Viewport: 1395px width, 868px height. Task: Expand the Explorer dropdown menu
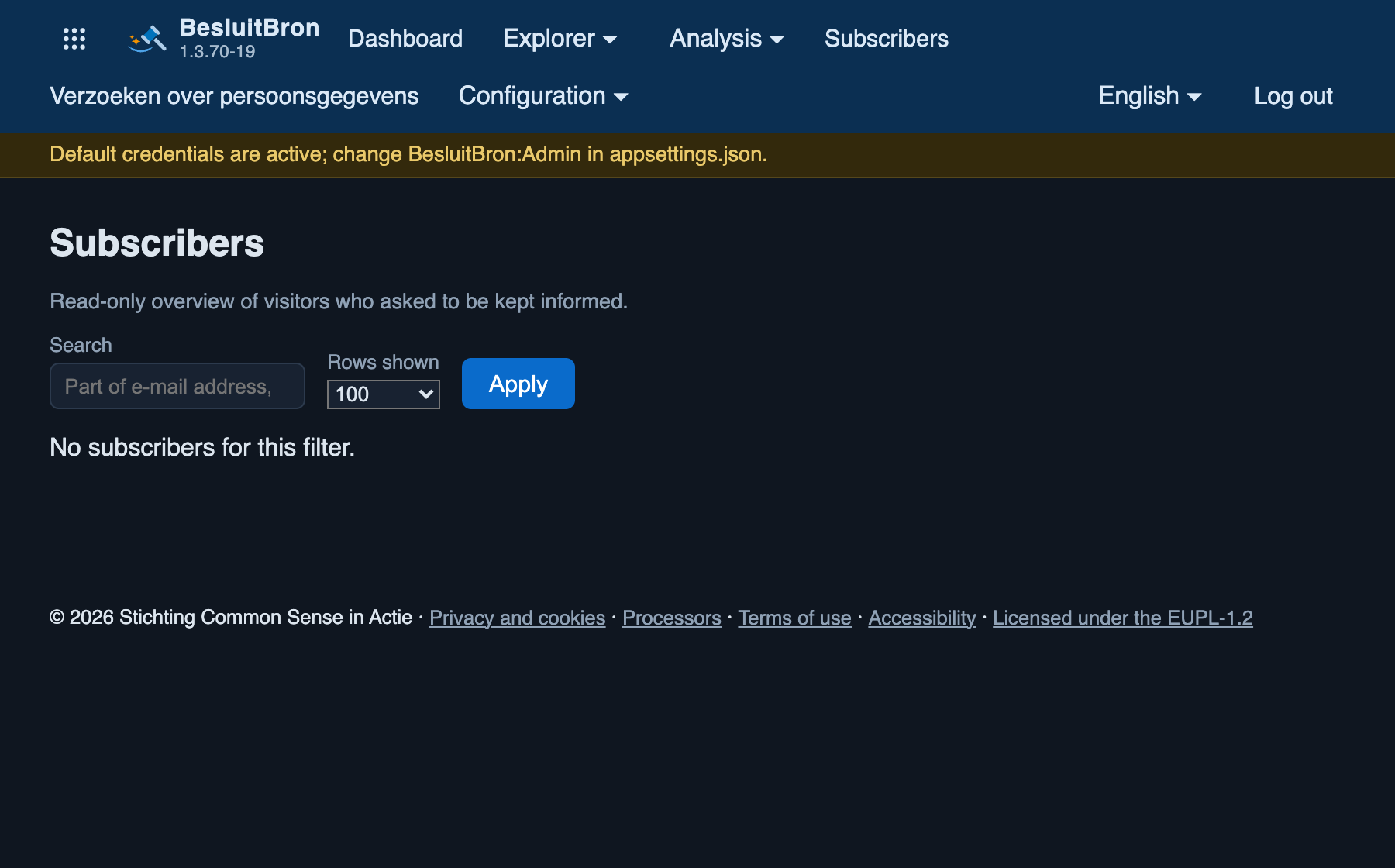tap(560, 39)
